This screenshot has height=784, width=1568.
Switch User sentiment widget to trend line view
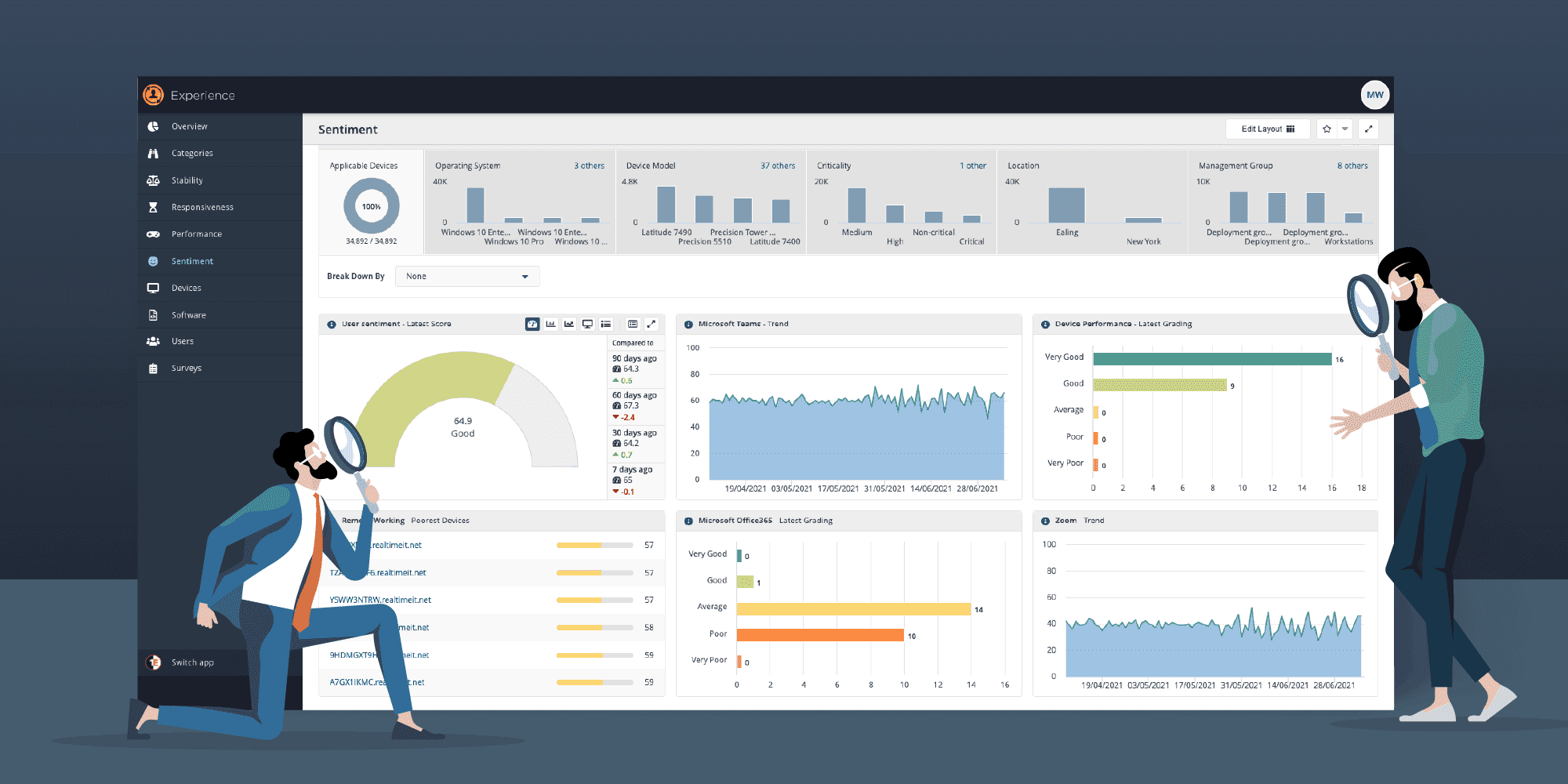pos(569,324)
